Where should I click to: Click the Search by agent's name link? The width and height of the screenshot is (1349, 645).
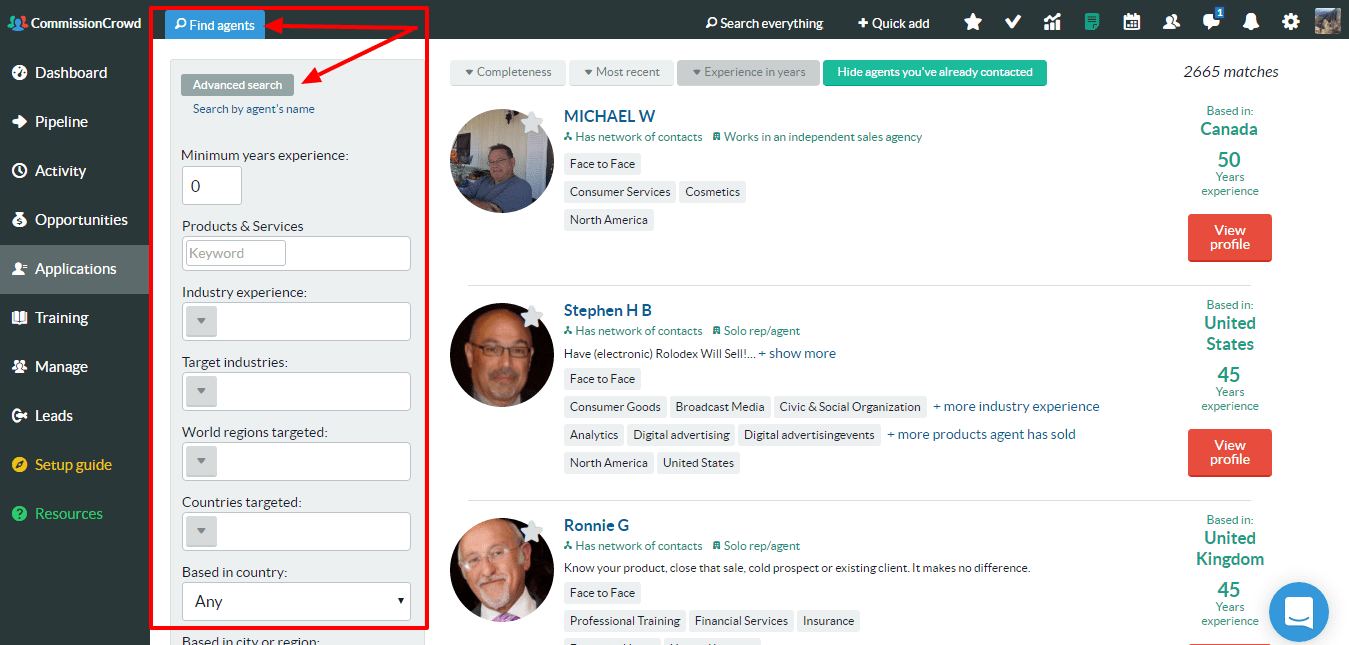(x=253, y=109)
